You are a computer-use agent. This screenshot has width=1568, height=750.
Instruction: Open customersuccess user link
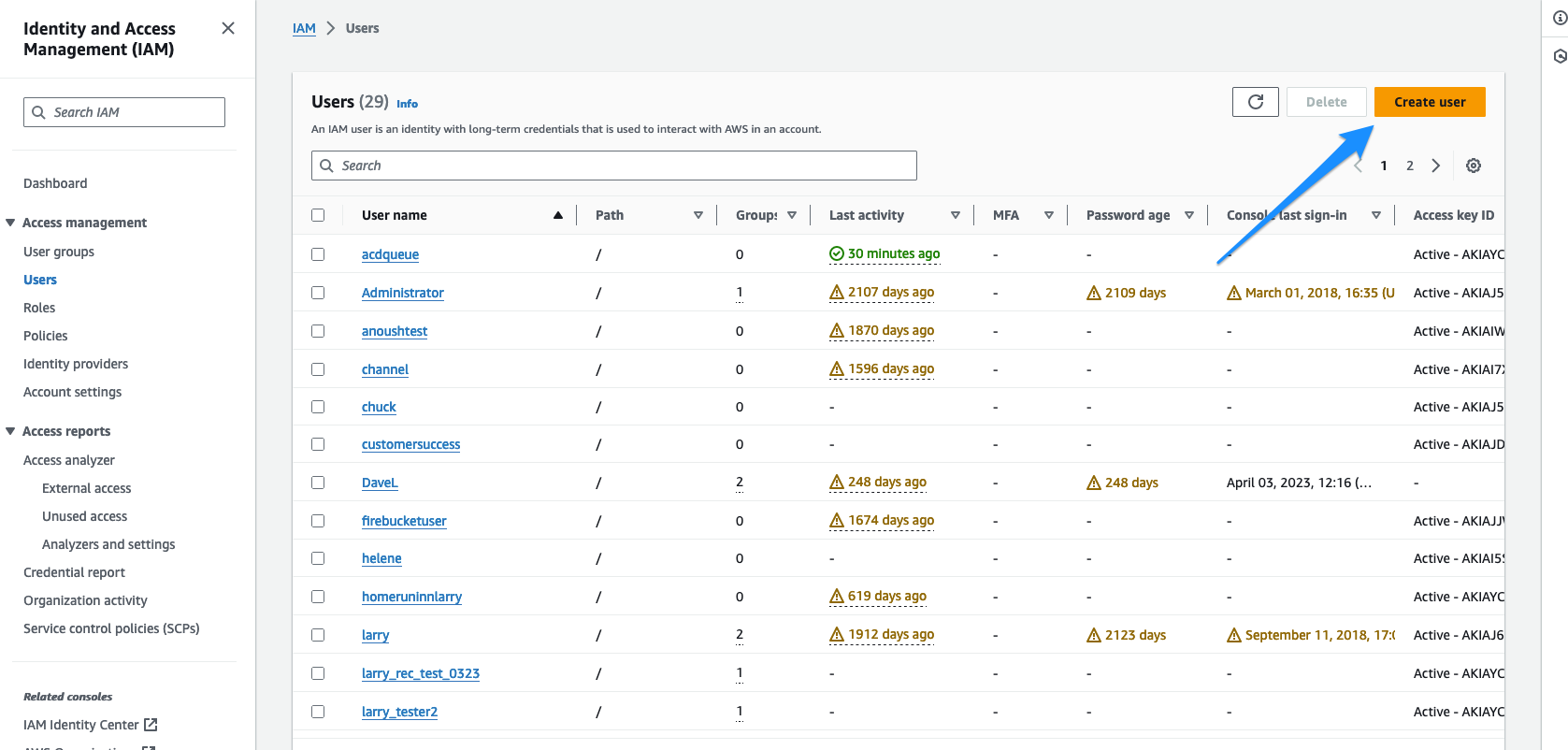pos(410,444)
